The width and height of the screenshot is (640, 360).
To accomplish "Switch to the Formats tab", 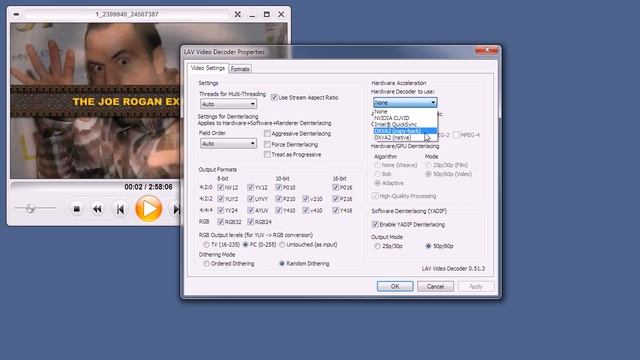I will pyautogui.click(x=240, y=69).
